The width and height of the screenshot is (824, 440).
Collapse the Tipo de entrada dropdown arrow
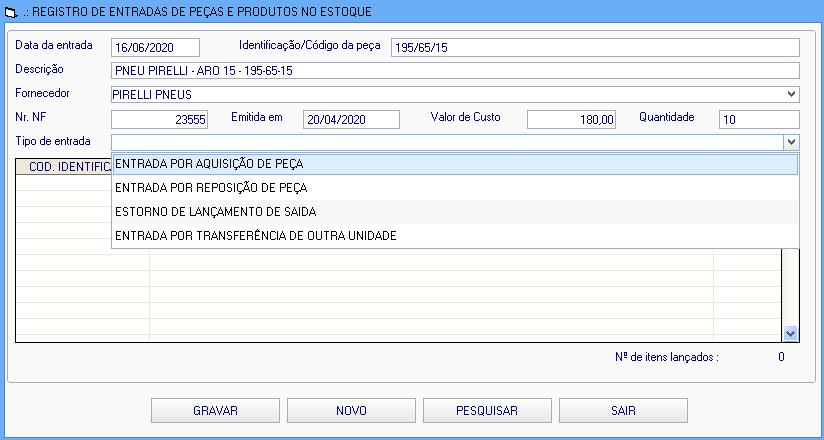tap(791, 142)
